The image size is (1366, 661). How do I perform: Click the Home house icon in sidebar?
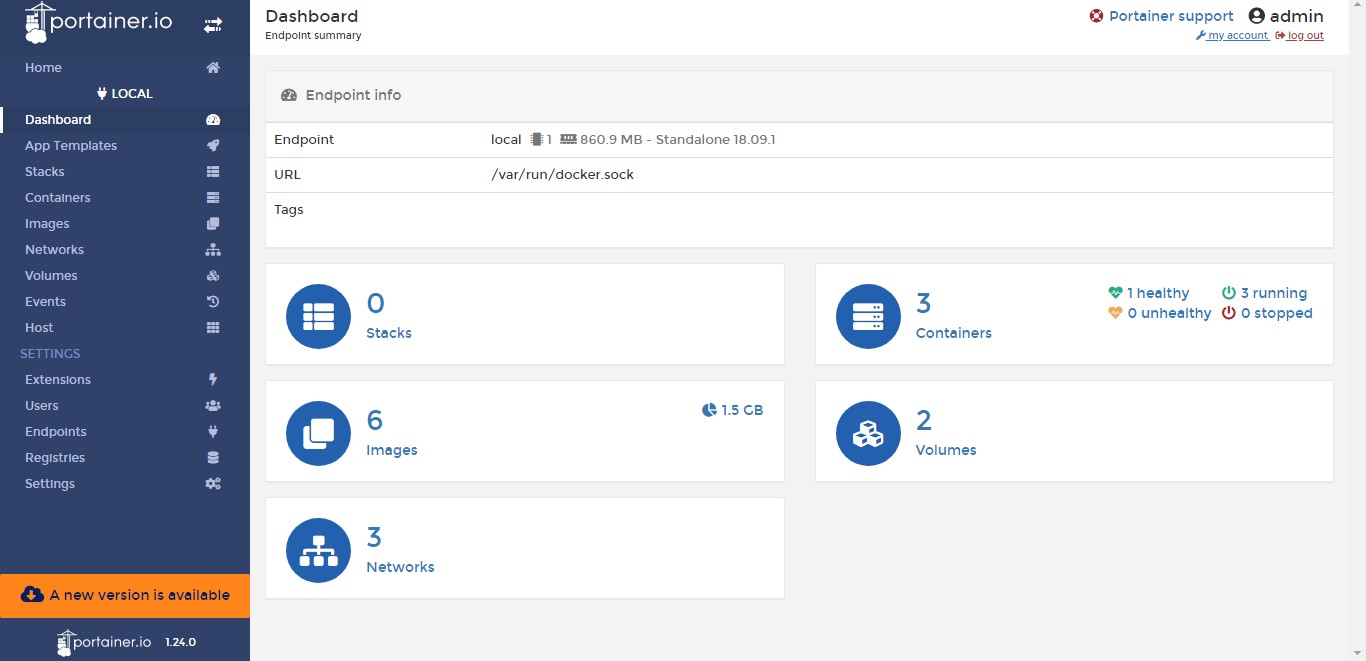213,68
